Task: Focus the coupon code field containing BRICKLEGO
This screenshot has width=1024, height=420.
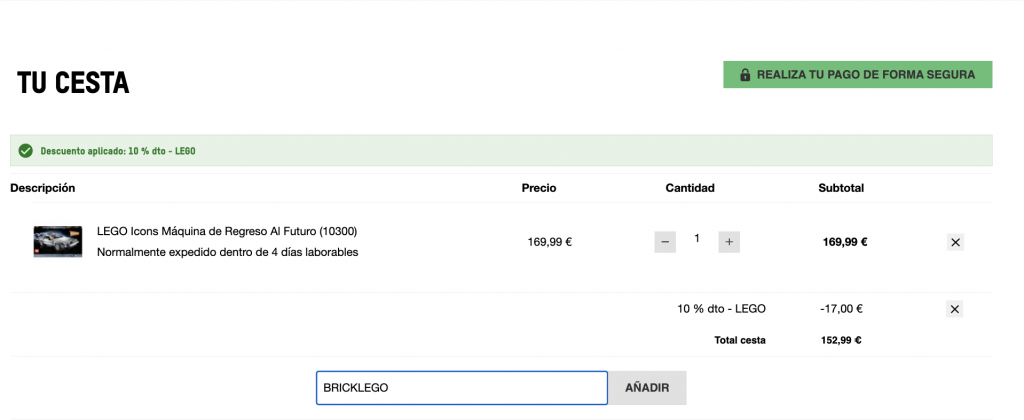Action: 461,388
